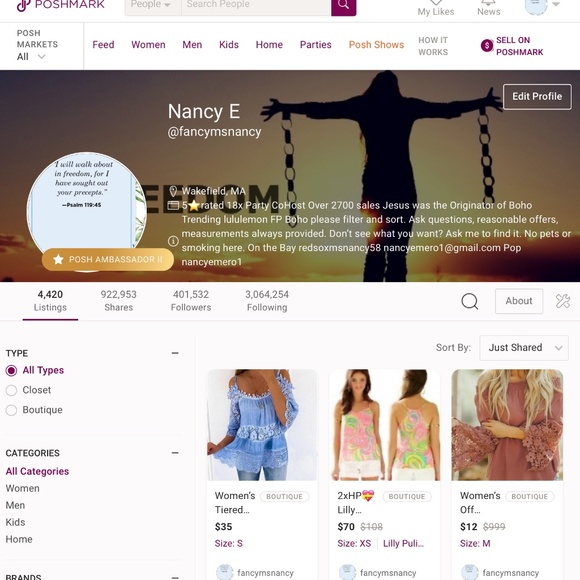Click the About button
Screen dimensions: 580x580
[x=519, y=301]
